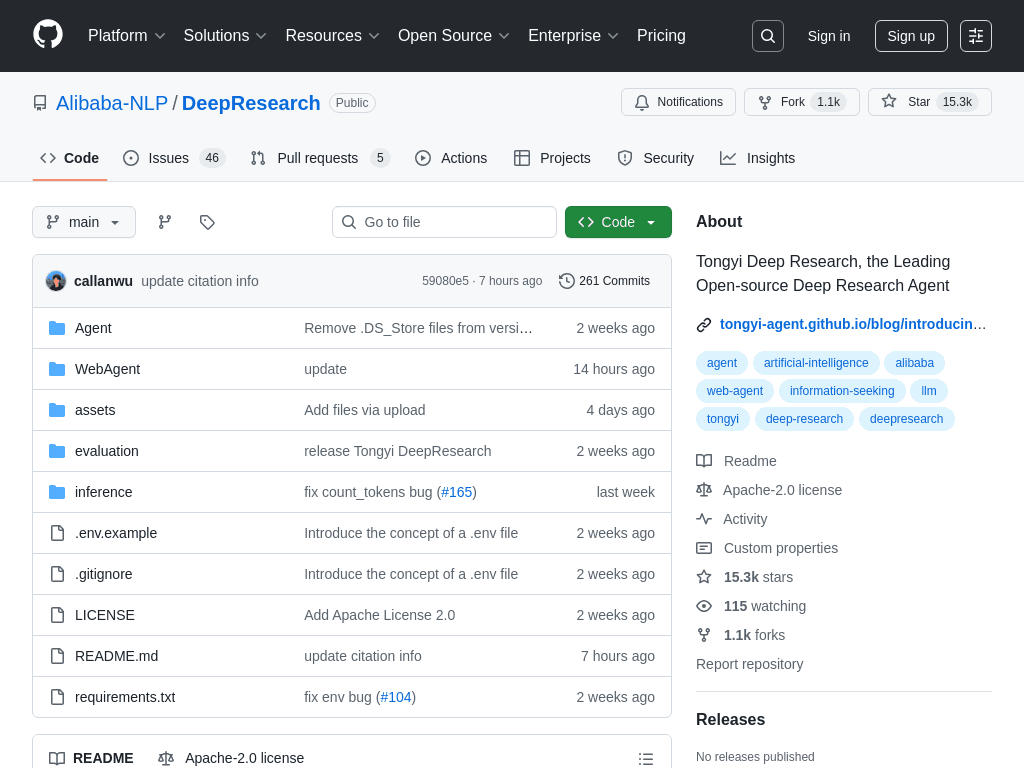
Task: Open the search magnifier icon in header
Action: pyautogui.click(x=768, y=36)
